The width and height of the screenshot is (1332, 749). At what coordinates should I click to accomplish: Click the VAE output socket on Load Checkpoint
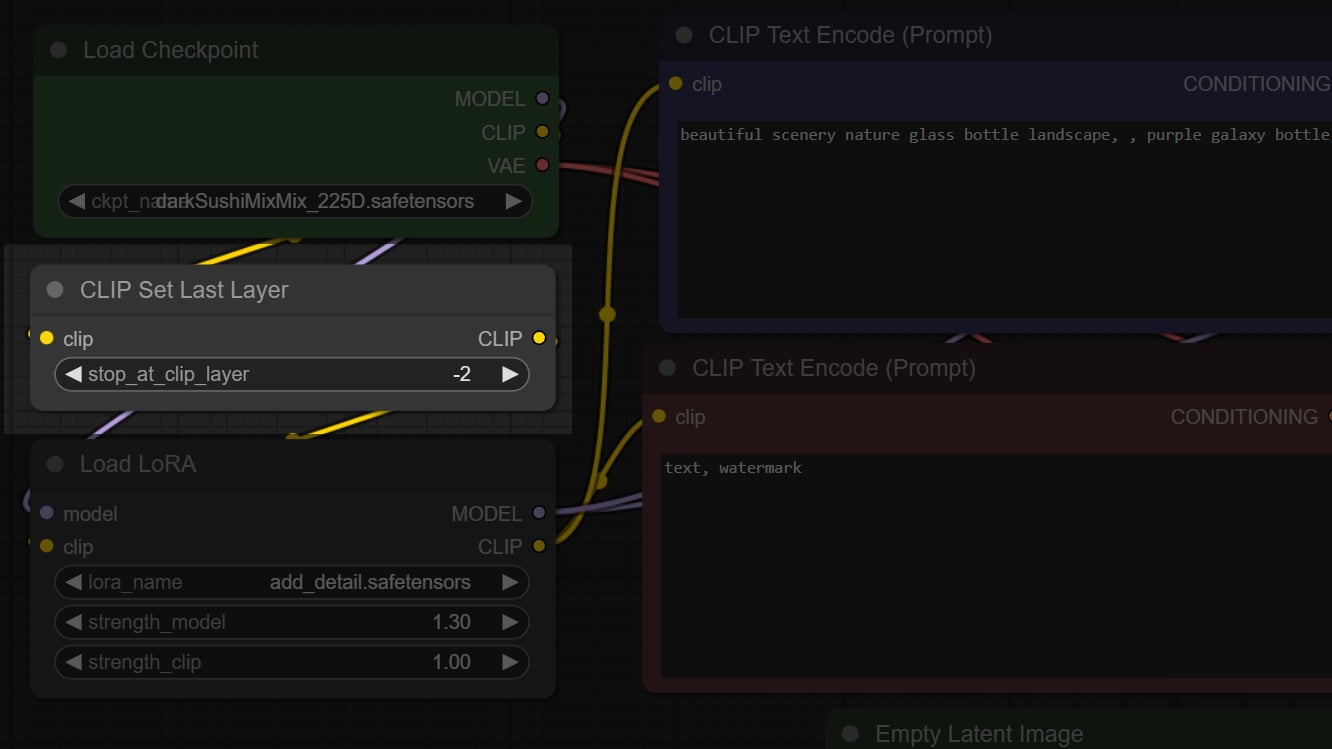coord(542,164)
